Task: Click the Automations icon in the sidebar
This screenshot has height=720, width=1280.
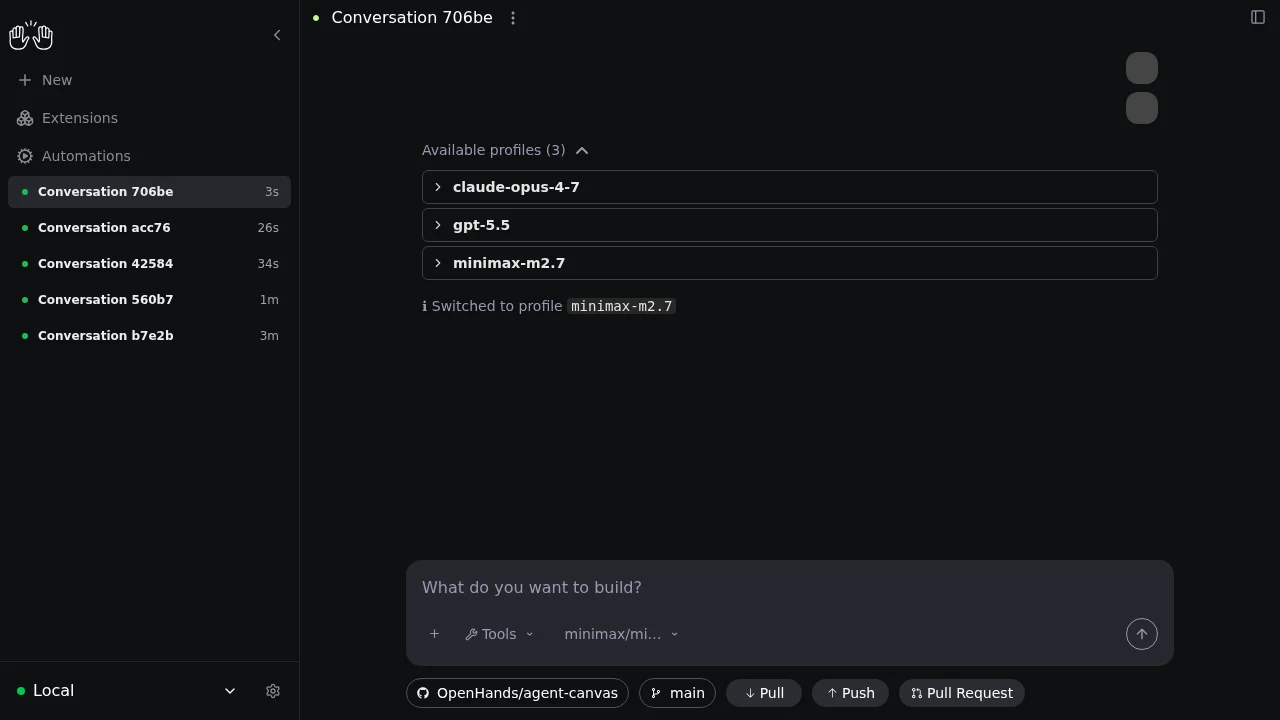Action: click(25, 156)
